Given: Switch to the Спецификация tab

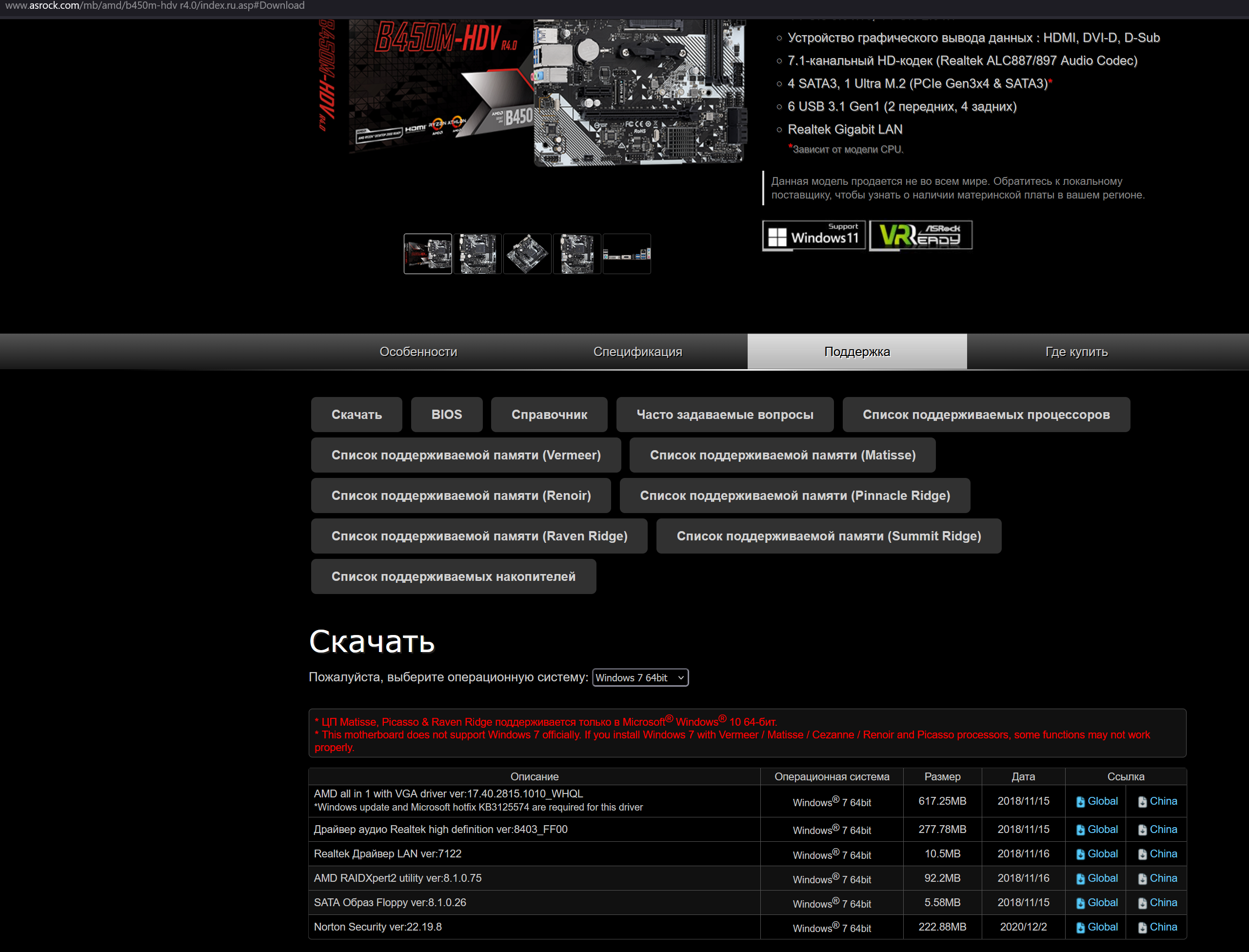Looking at the screenshot, I should click(637, 352).
